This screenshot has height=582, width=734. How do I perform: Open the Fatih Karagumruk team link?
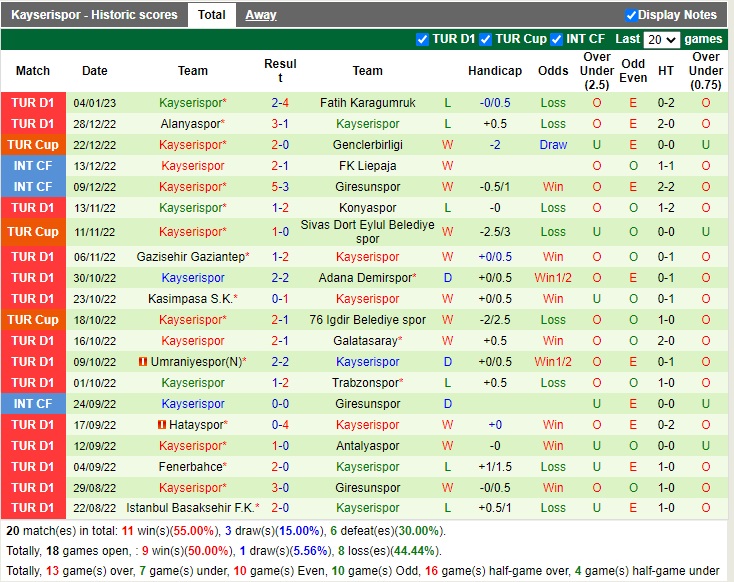367,103
